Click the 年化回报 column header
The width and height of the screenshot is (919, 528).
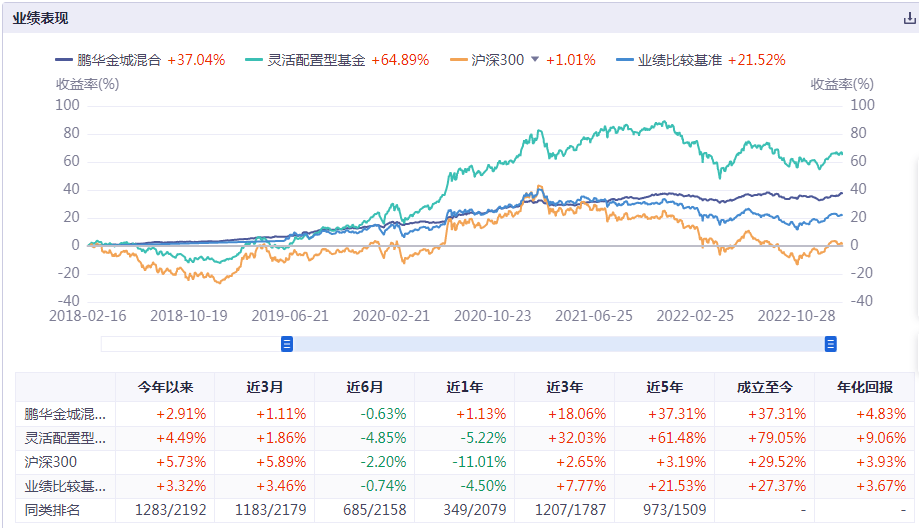click(864, 388)
